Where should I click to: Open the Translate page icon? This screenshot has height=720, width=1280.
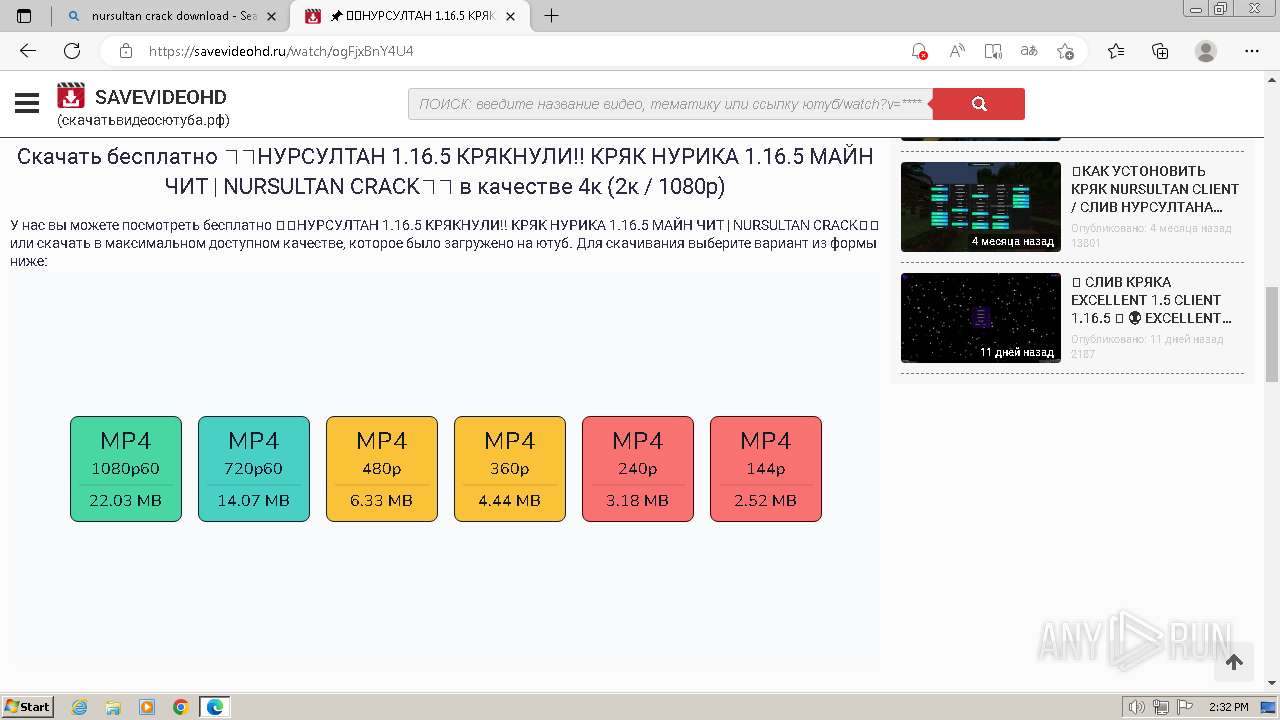(x=1029, y=51)
